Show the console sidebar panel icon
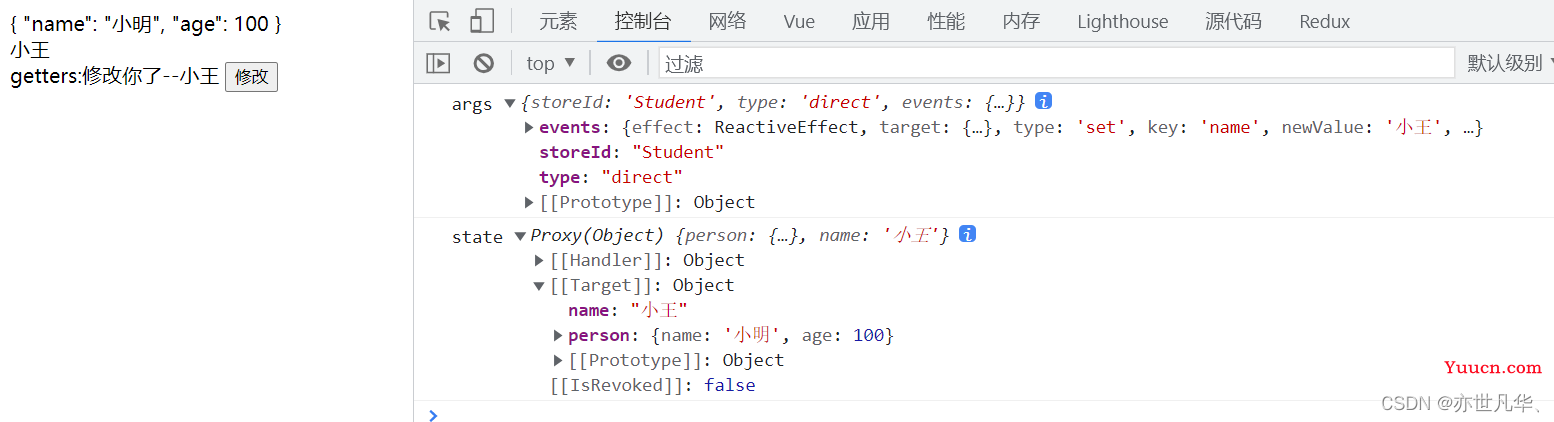 pos(438,63)
